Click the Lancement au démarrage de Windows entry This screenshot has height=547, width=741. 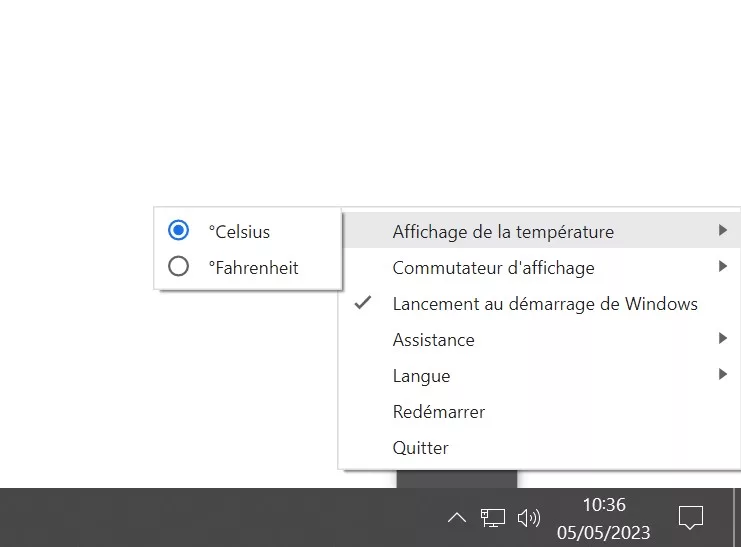545,303
